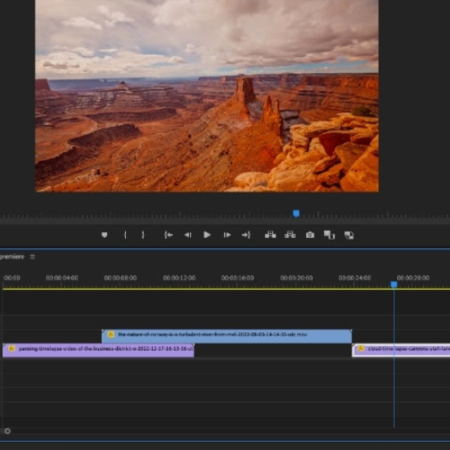Click fx badge on cloud timelapse clip
450x450 pixels.
pos(361,349)
